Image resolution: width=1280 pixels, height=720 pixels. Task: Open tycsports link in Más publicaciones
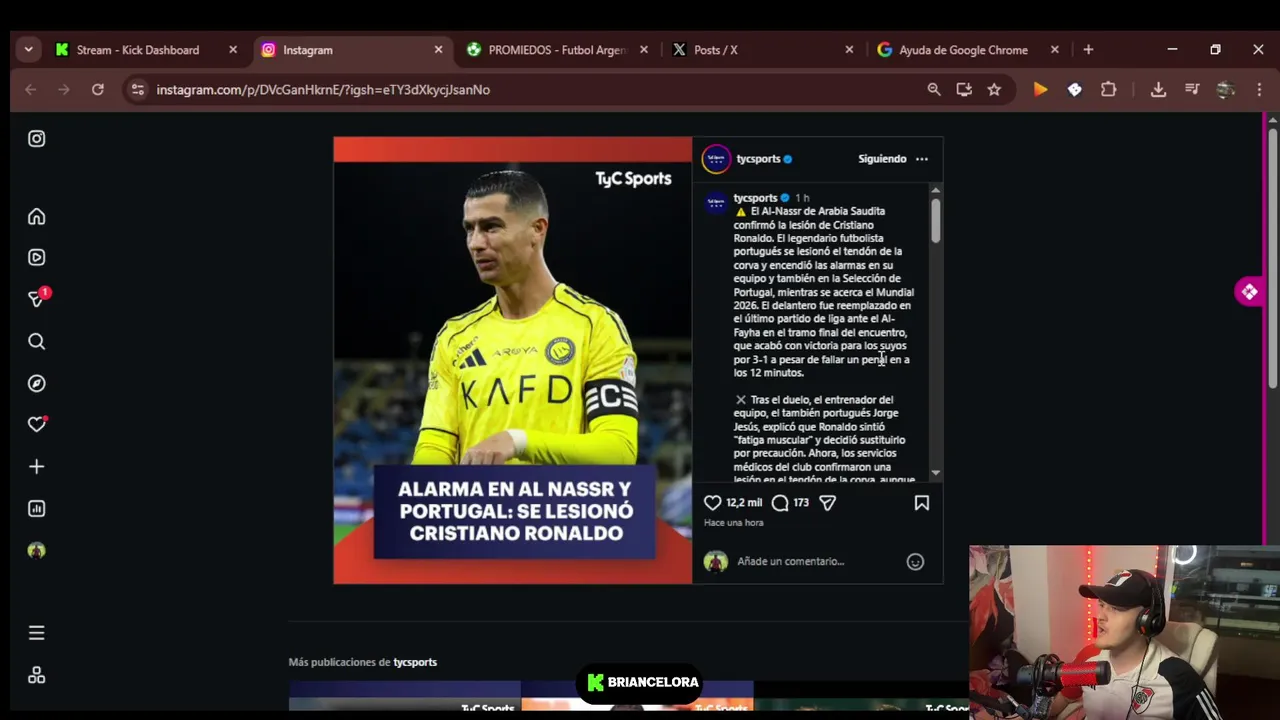(x=415, y=662)
